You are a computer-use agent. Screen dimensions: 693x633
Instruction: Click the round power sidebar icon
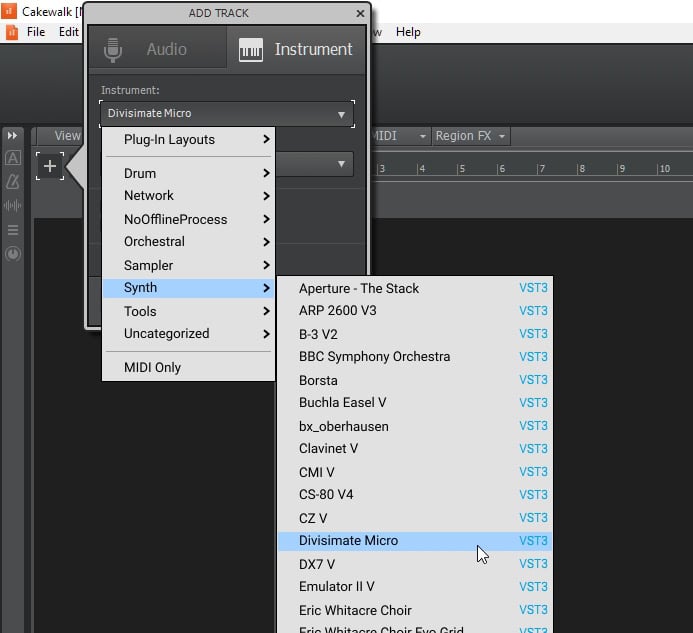point(13,254)
